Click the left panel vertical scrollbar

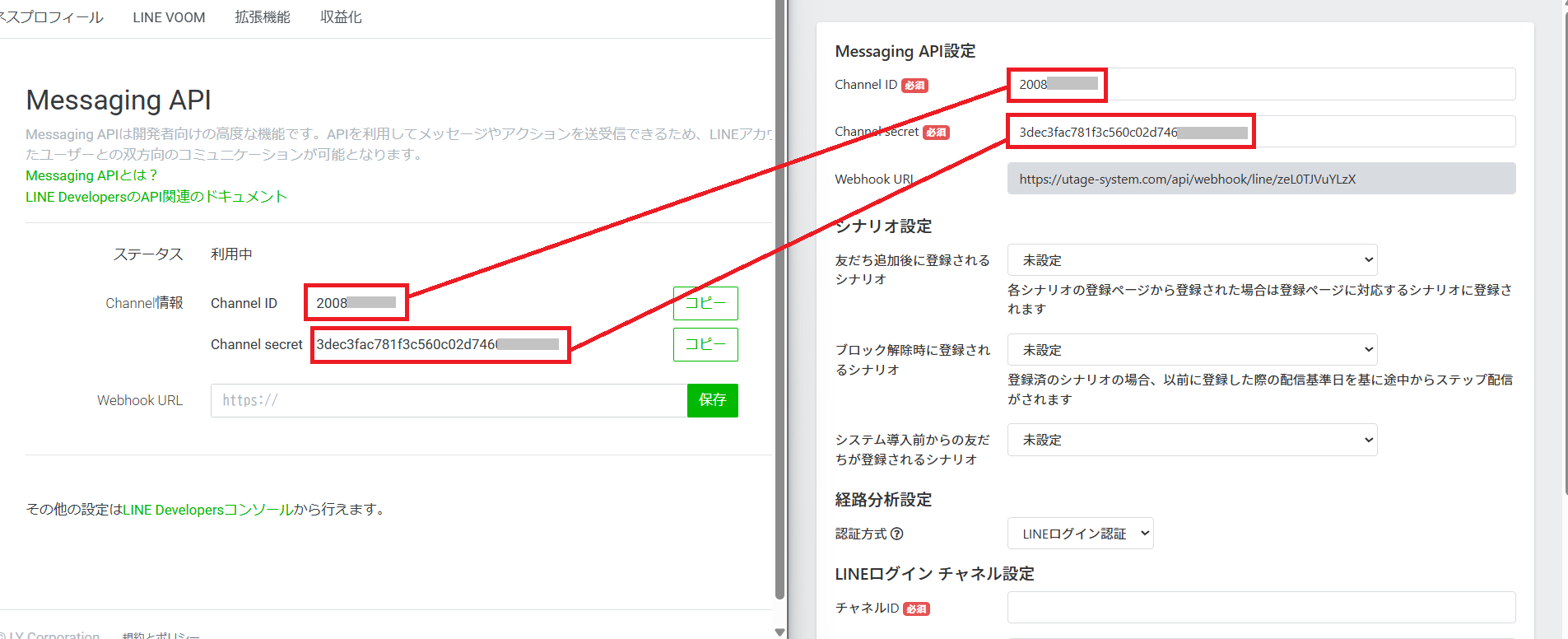click(779, 296)
